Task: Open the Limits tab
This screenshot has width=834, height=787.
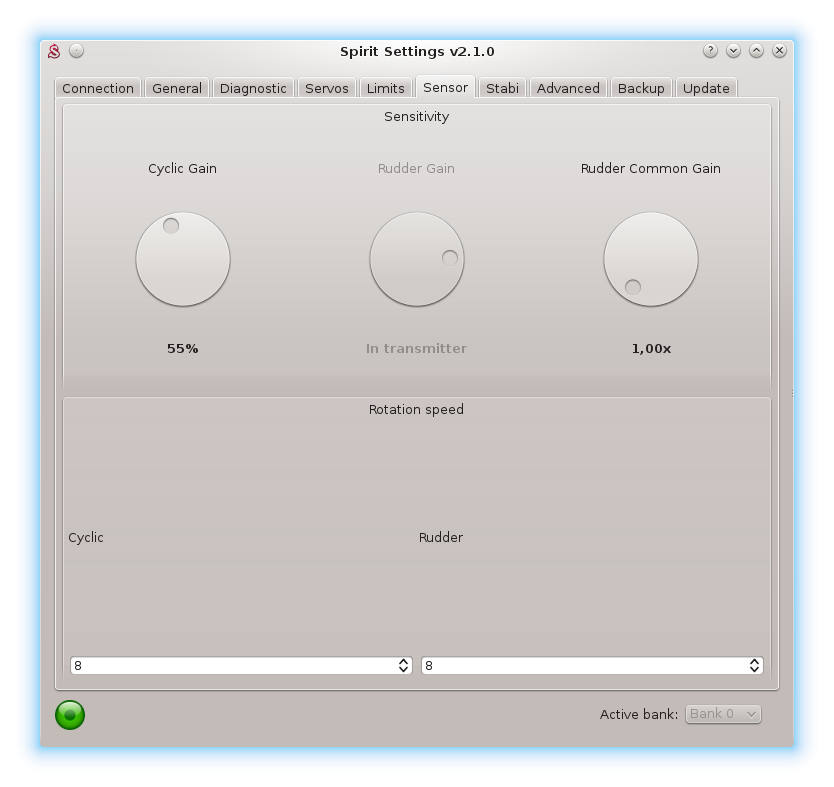Action: click(386, 88)
